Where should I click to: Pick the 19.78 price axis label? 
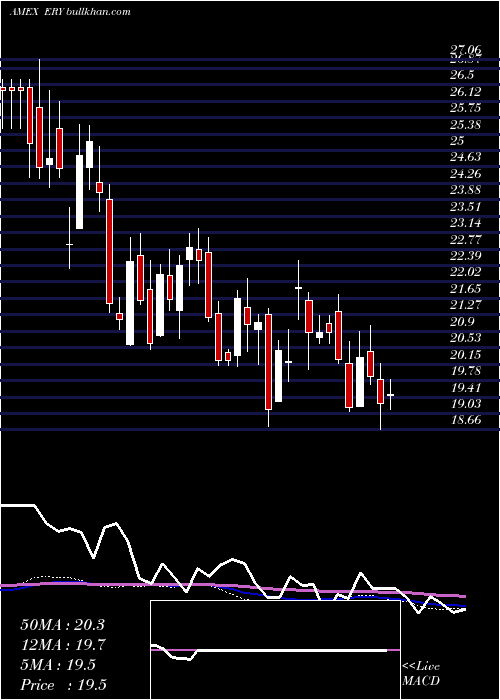465,371
